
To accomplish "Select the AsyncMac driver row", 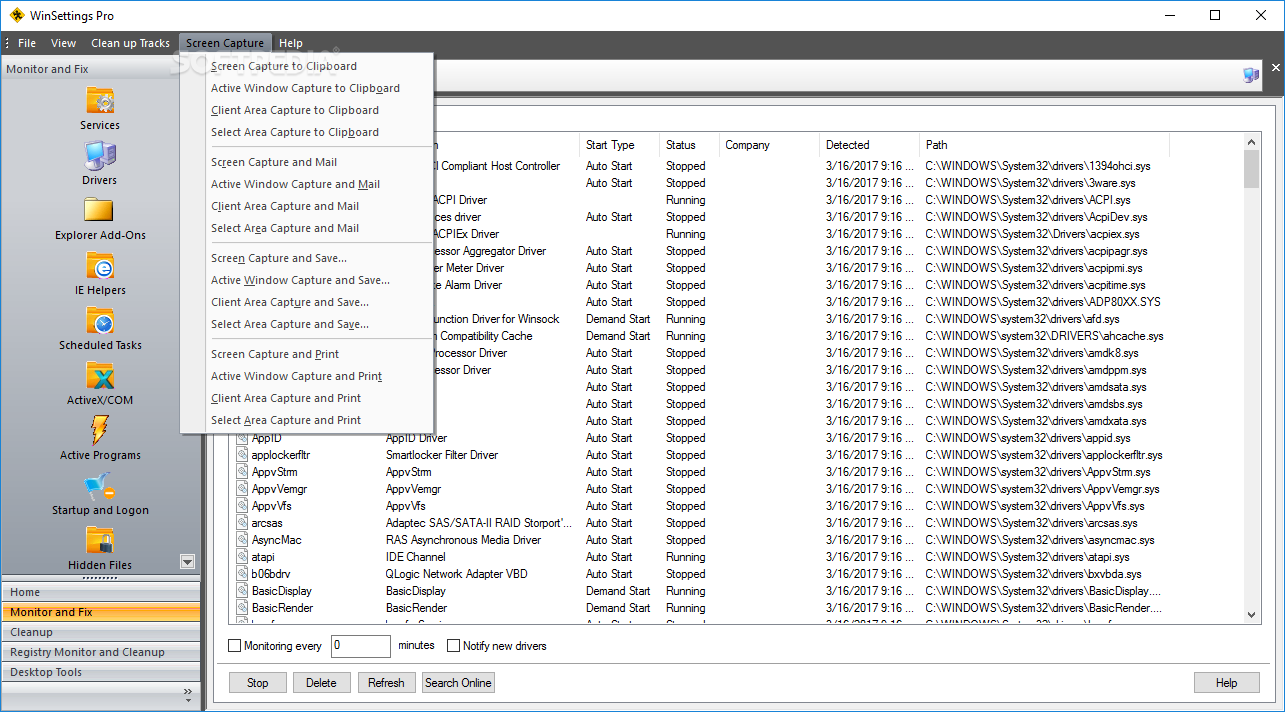I will point(738,540).
